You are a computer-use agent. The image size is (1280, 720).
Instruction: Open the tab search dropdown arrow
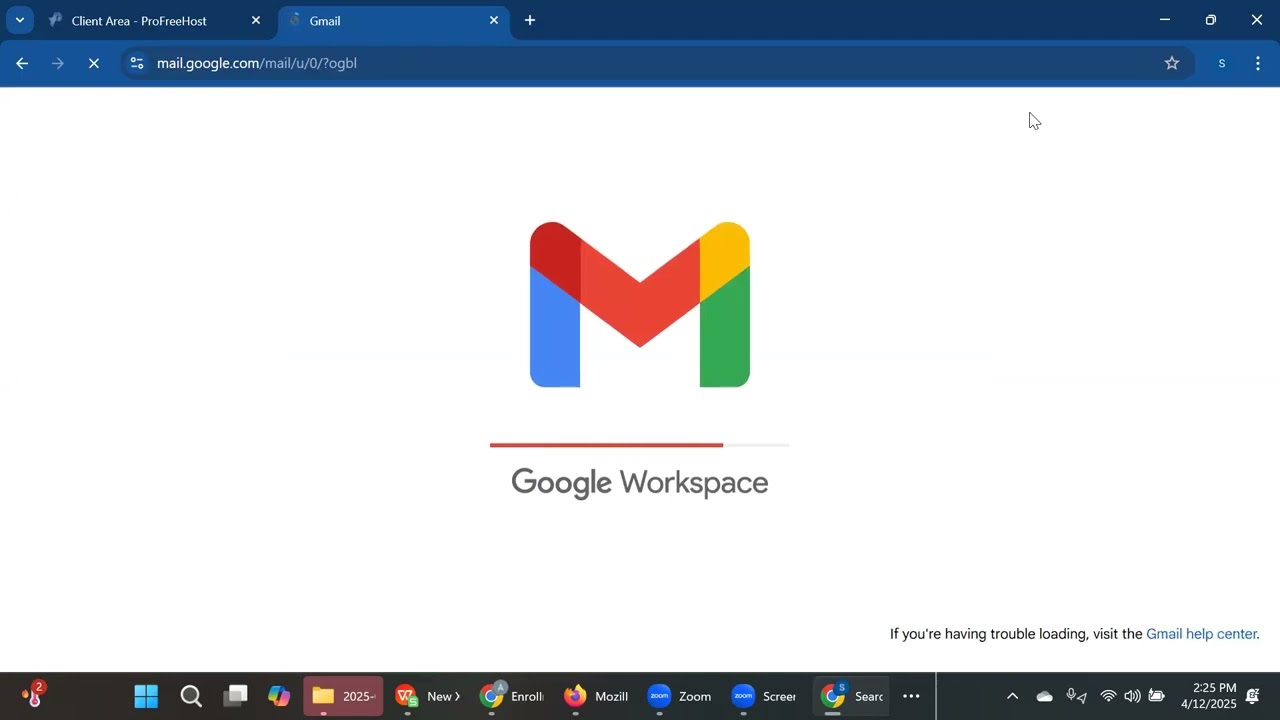pyautogui.click(x=19, y=20)
